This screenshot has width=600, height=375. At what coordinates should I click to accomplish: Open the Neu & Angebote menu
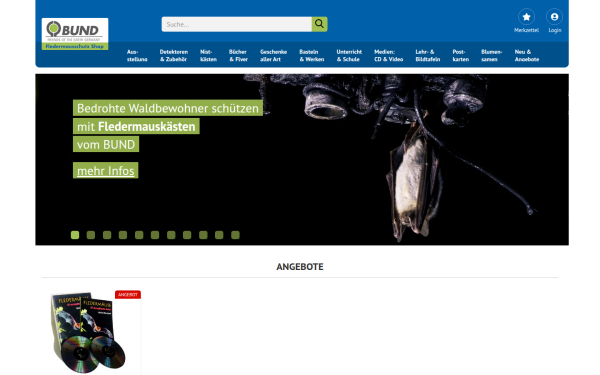tap(527, 55)
